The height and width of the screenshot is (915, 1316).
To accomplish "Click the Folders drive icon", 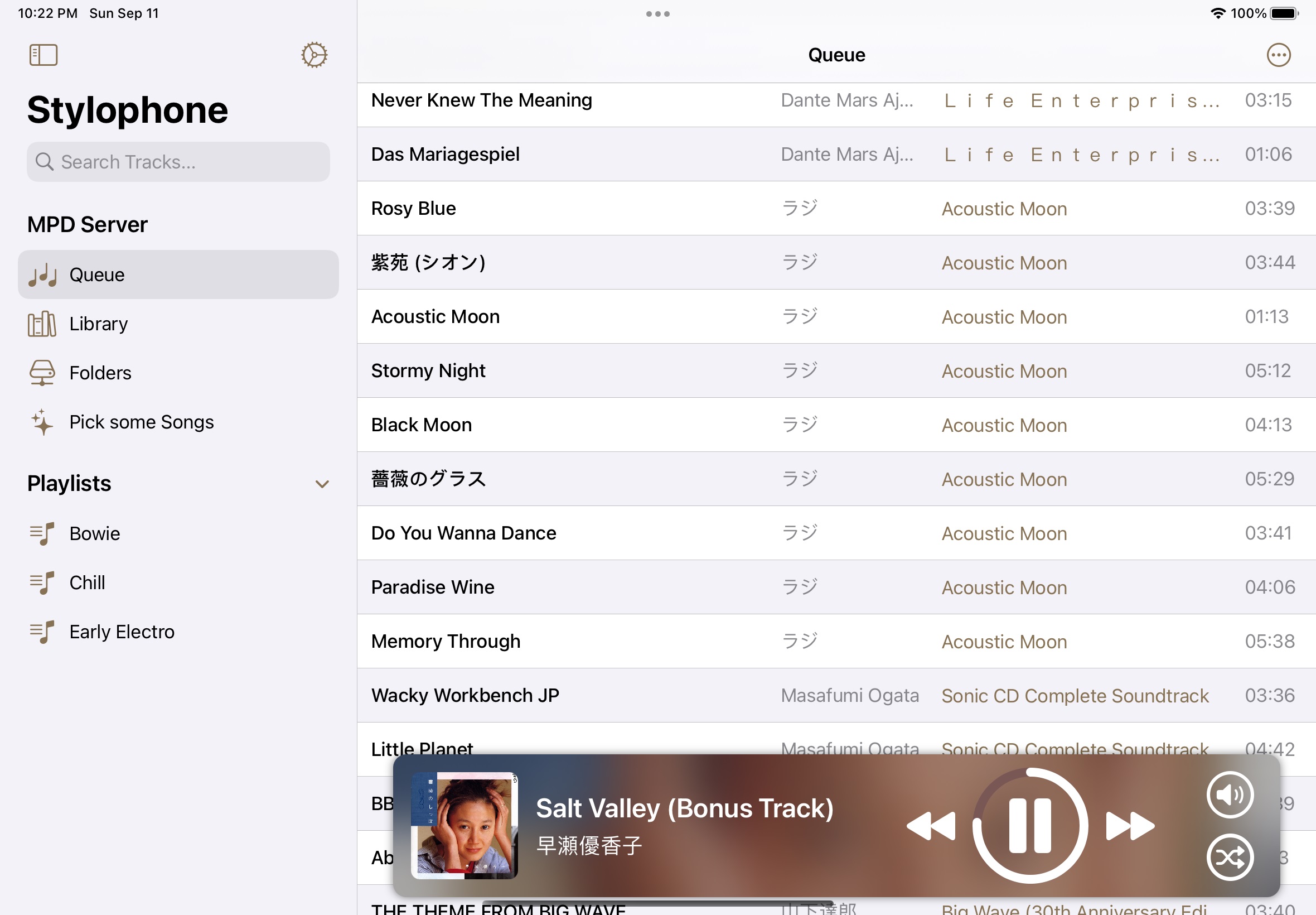I will (x=42, y=373).
